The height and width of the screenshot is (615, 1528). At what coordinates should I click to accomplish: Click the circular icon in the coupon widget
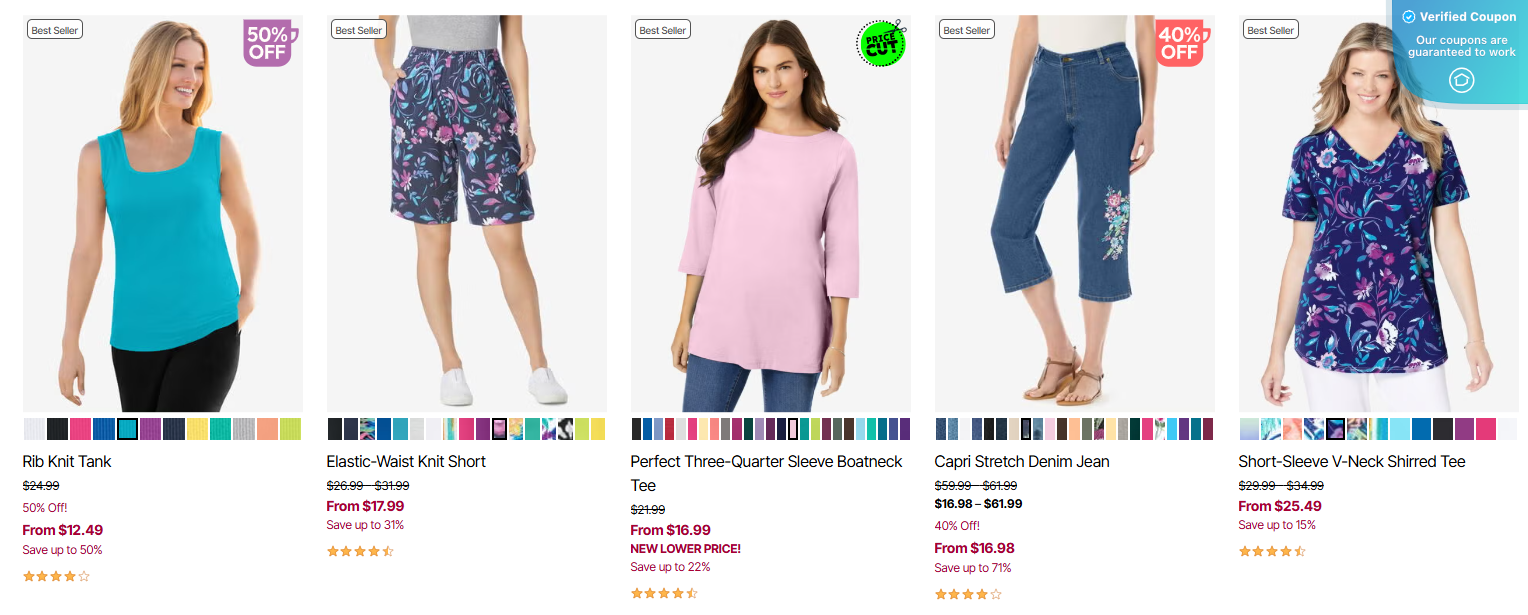point(1461,80)
